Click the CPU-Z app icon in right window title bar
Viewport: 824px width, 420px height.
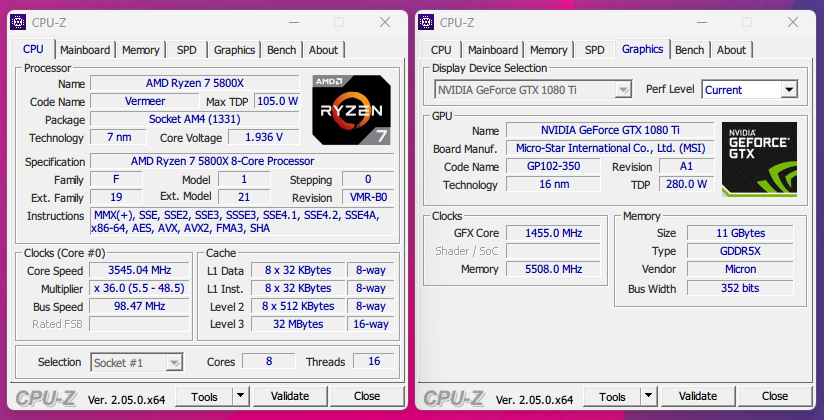(426, 23)
